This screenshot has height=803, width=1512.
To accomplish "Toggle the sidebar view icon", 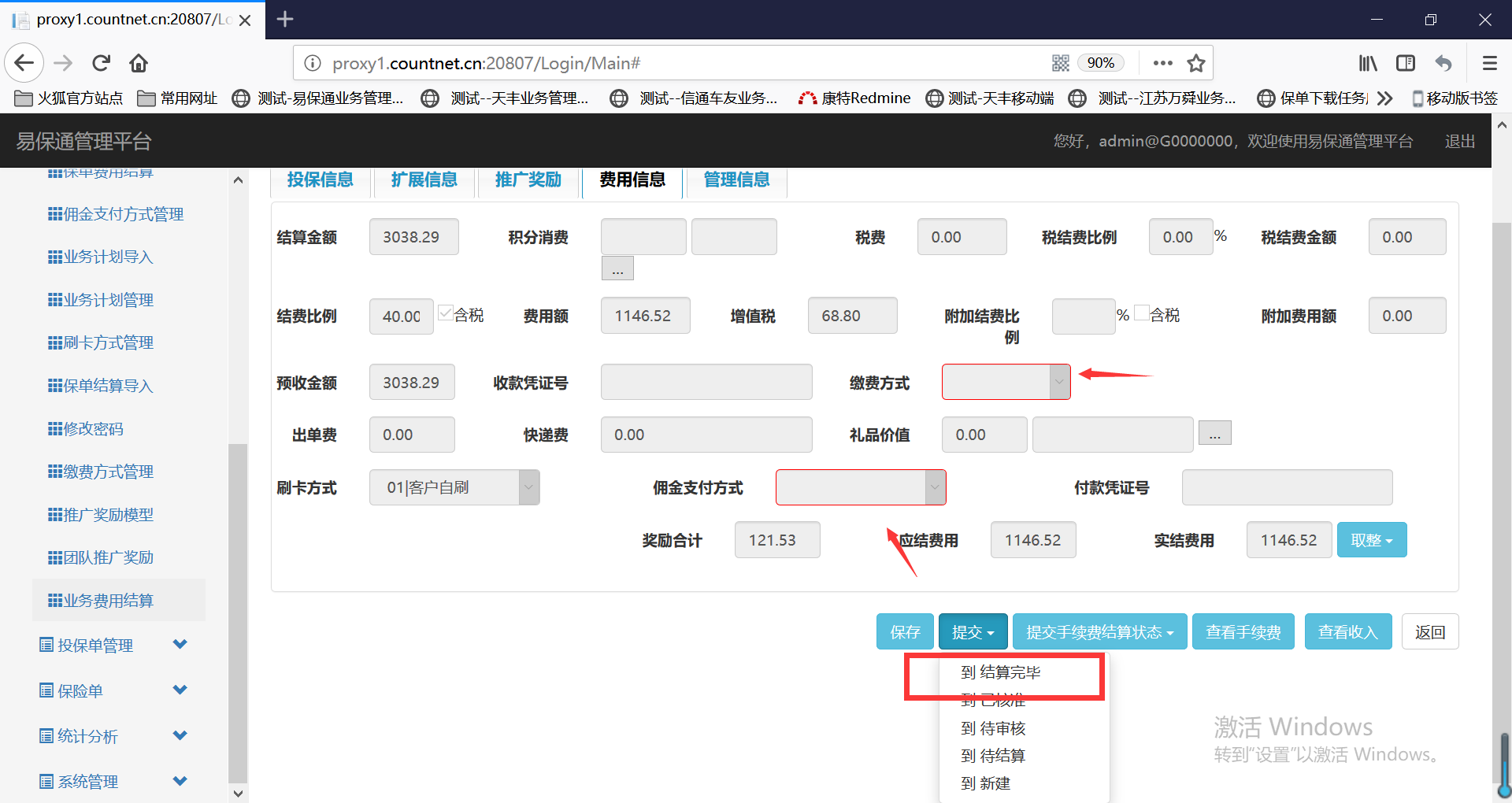I will coord(1406,63).
